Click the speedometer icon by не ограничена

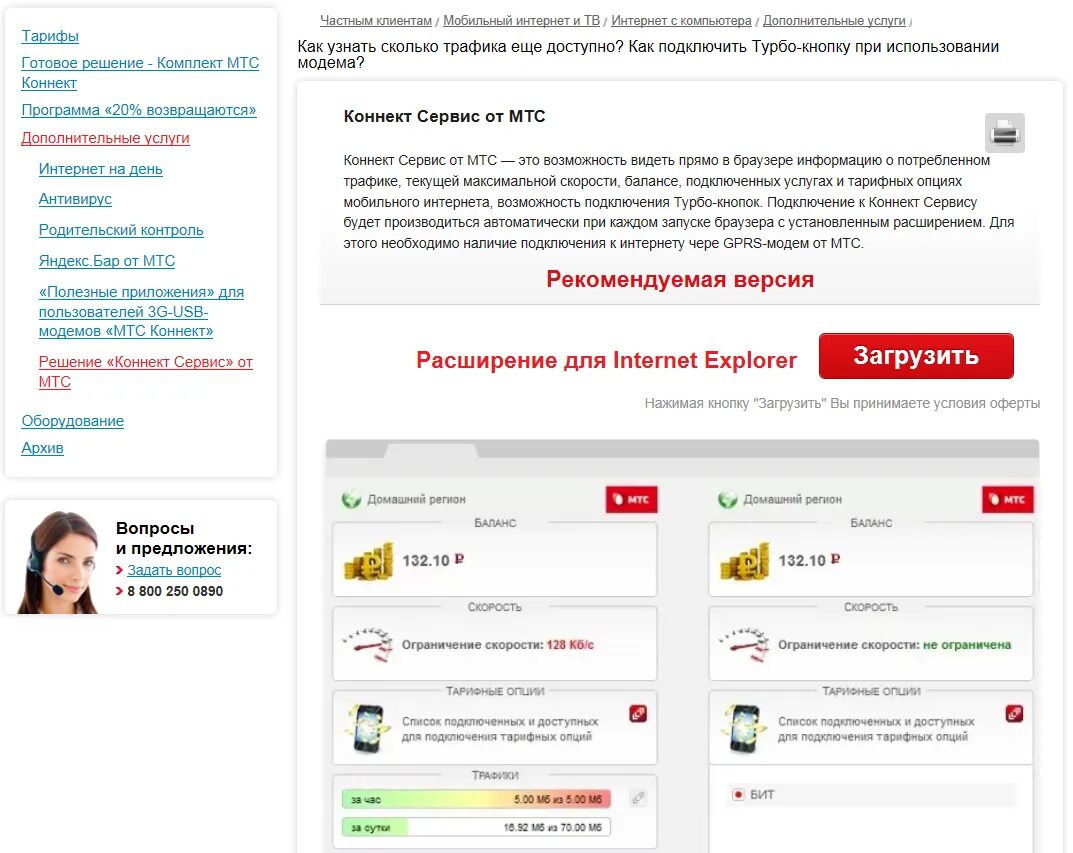[x=745, y=645]
